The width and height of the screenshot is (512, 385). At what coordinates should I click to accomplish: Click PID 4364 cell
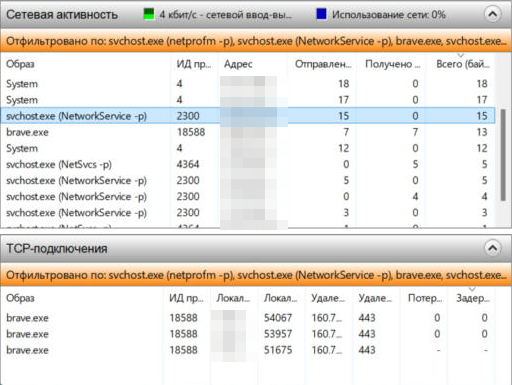click(188, 164)
